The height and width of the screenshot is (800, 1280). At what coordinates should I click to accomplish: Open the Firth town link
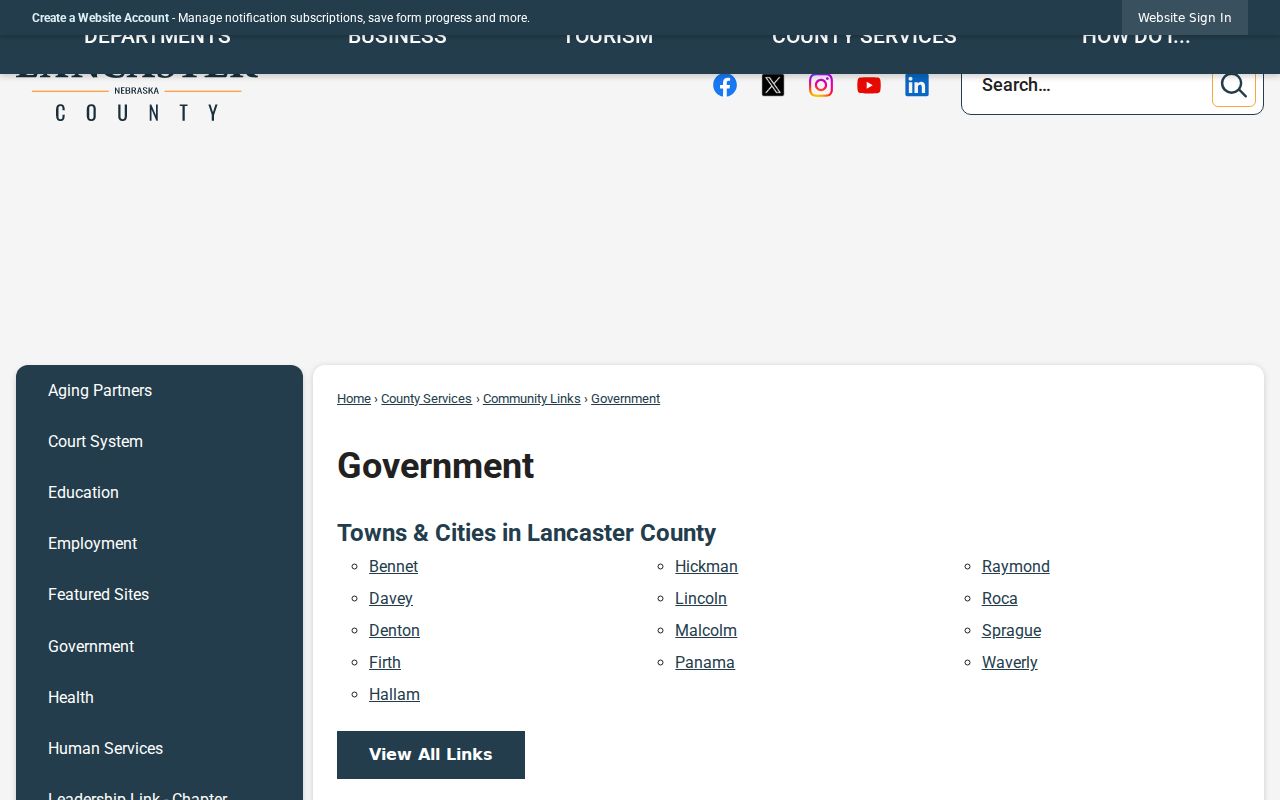click(385, 662)
